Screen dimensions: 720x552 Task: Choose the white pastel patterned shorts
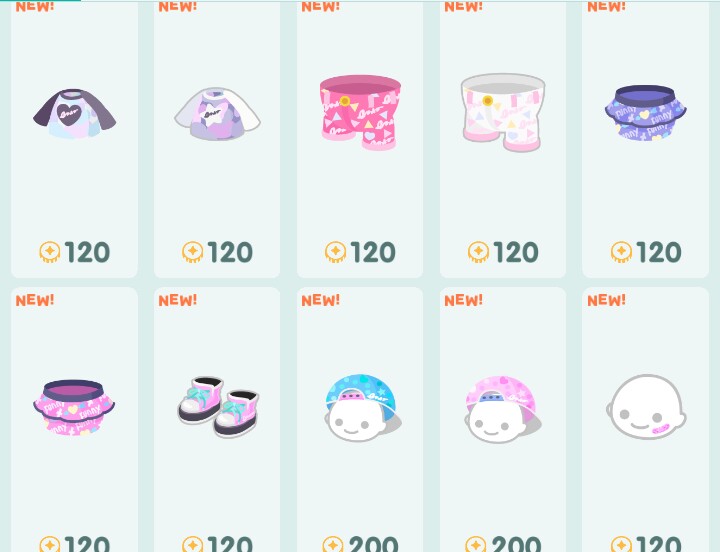[x=503, y=113]
